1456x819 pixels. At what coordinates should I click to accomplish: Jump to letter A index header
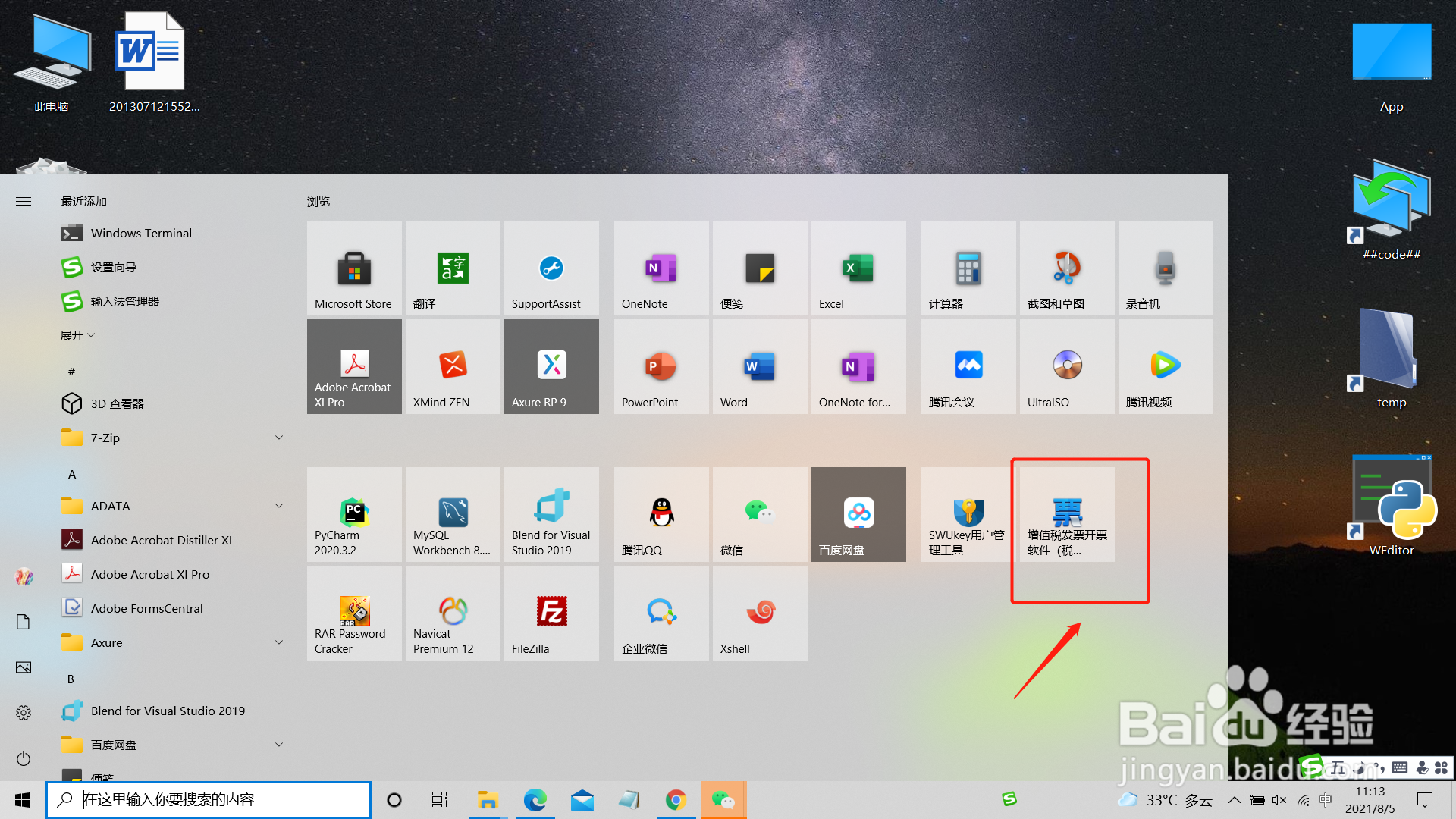pyautogui.click(x=72, y=474)
